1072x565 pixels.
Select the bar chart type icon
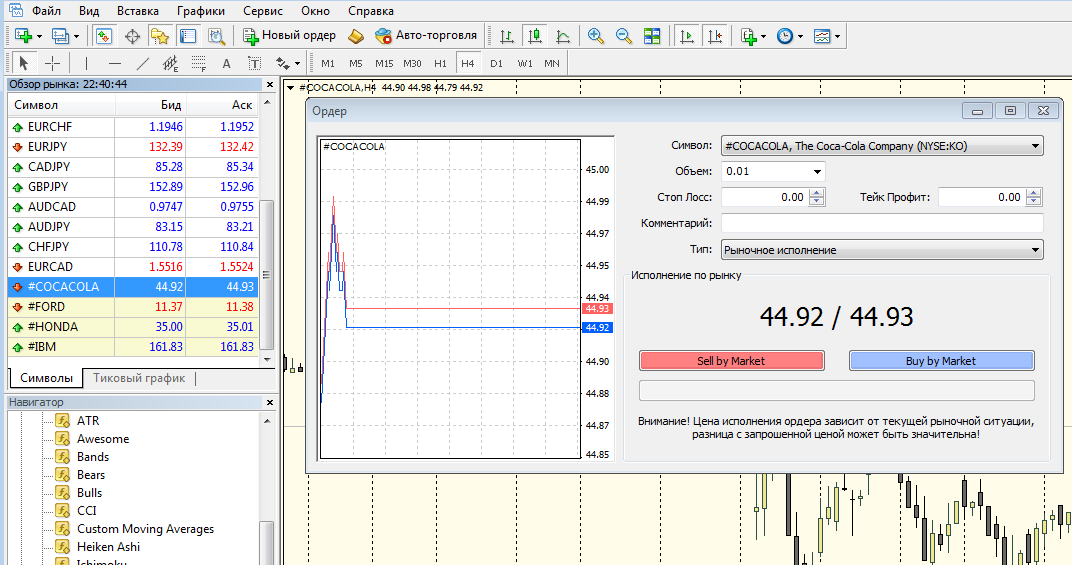coord(507,36)
